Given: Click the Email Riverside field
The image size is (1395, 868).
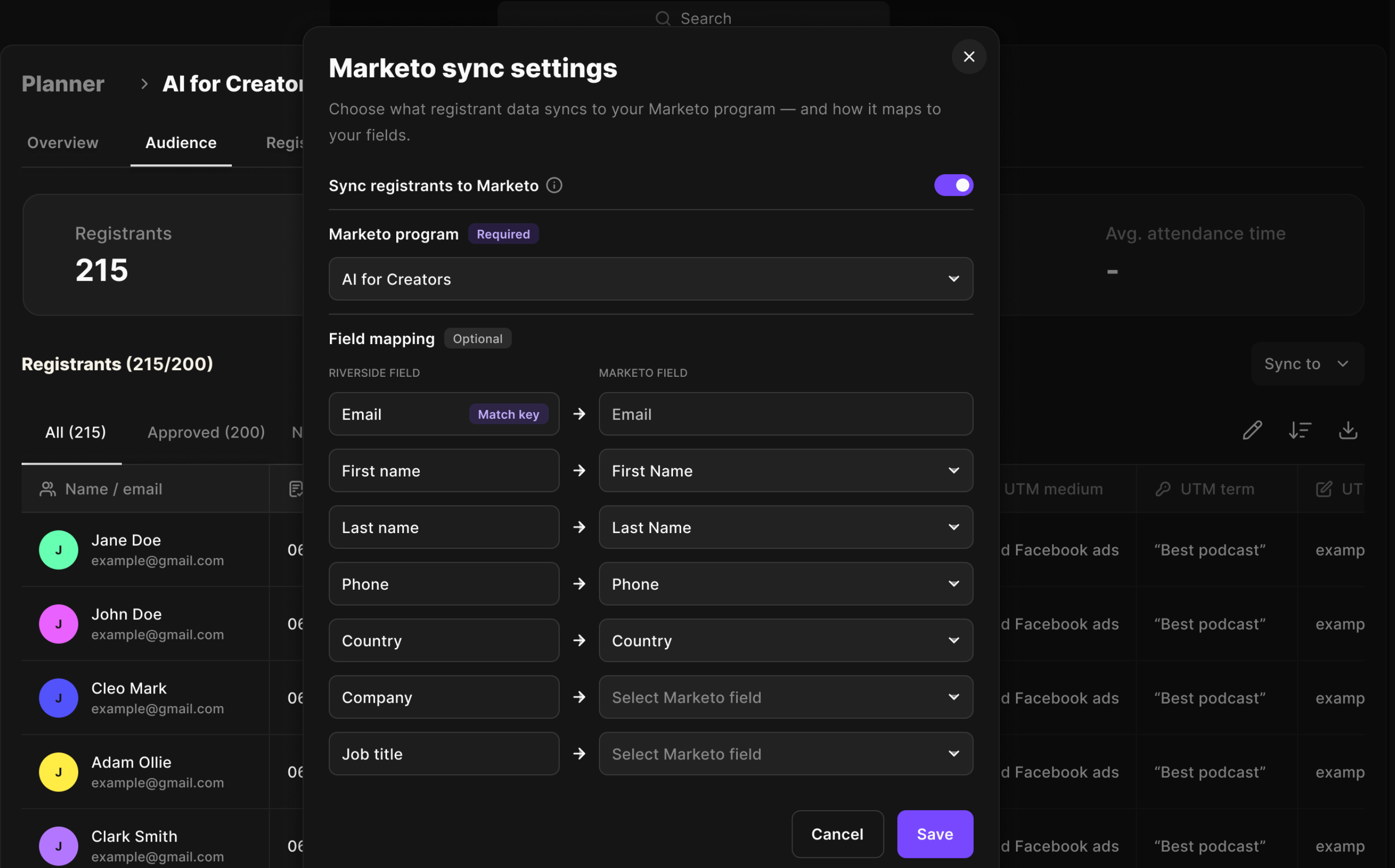Looking at the screenshot, I should click(x=444, y=414).
